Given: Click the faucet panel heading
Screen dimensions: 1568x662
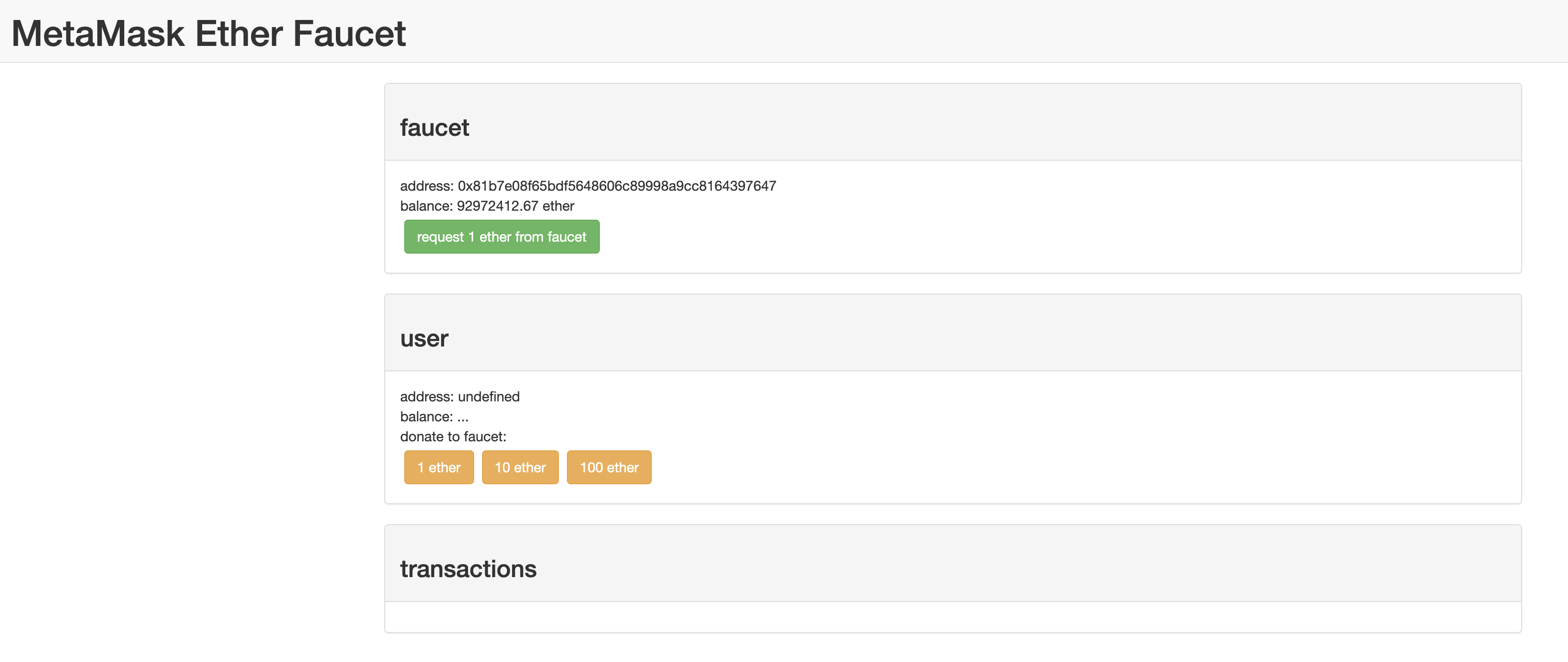Looking at the screenshot, I should point(434,128).
